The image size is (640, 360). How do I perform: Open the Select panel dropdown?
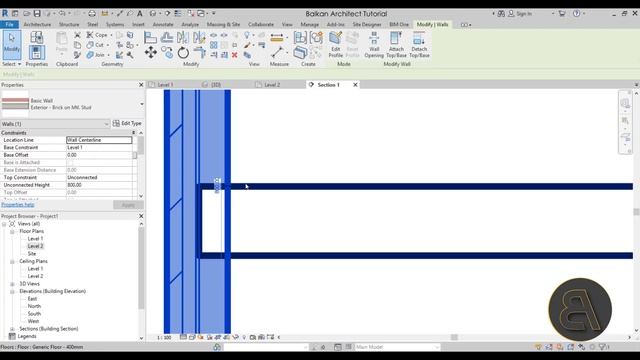(11, 64)
